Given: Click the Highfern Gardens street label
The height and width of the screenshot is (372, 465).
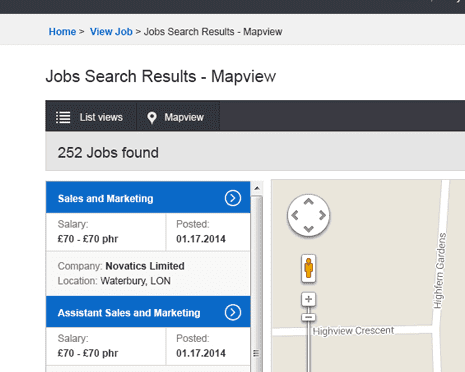Looking at the screenshot, I should 440,271.
